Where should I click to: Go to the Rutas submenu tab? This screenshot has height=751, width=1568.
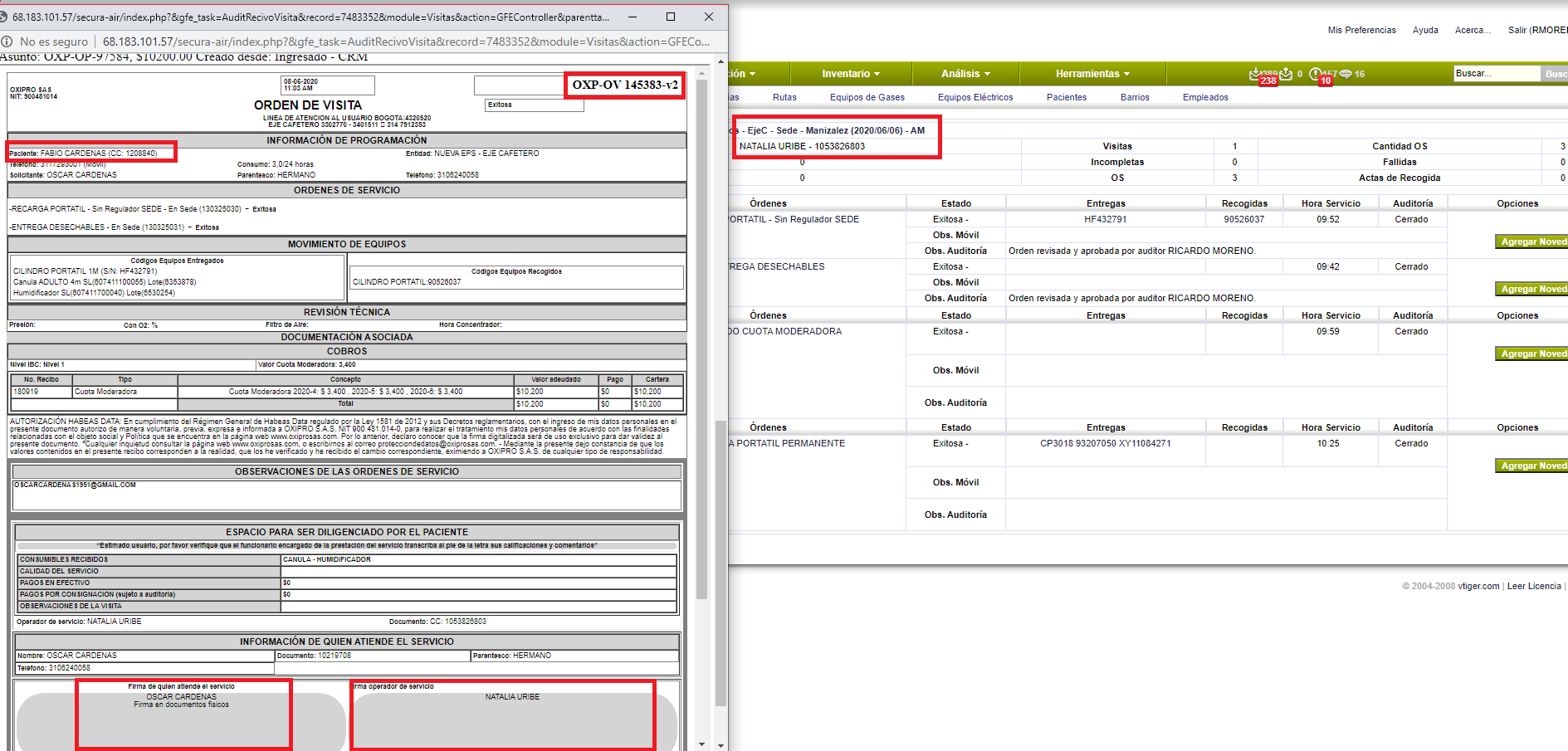click(784, 97)
